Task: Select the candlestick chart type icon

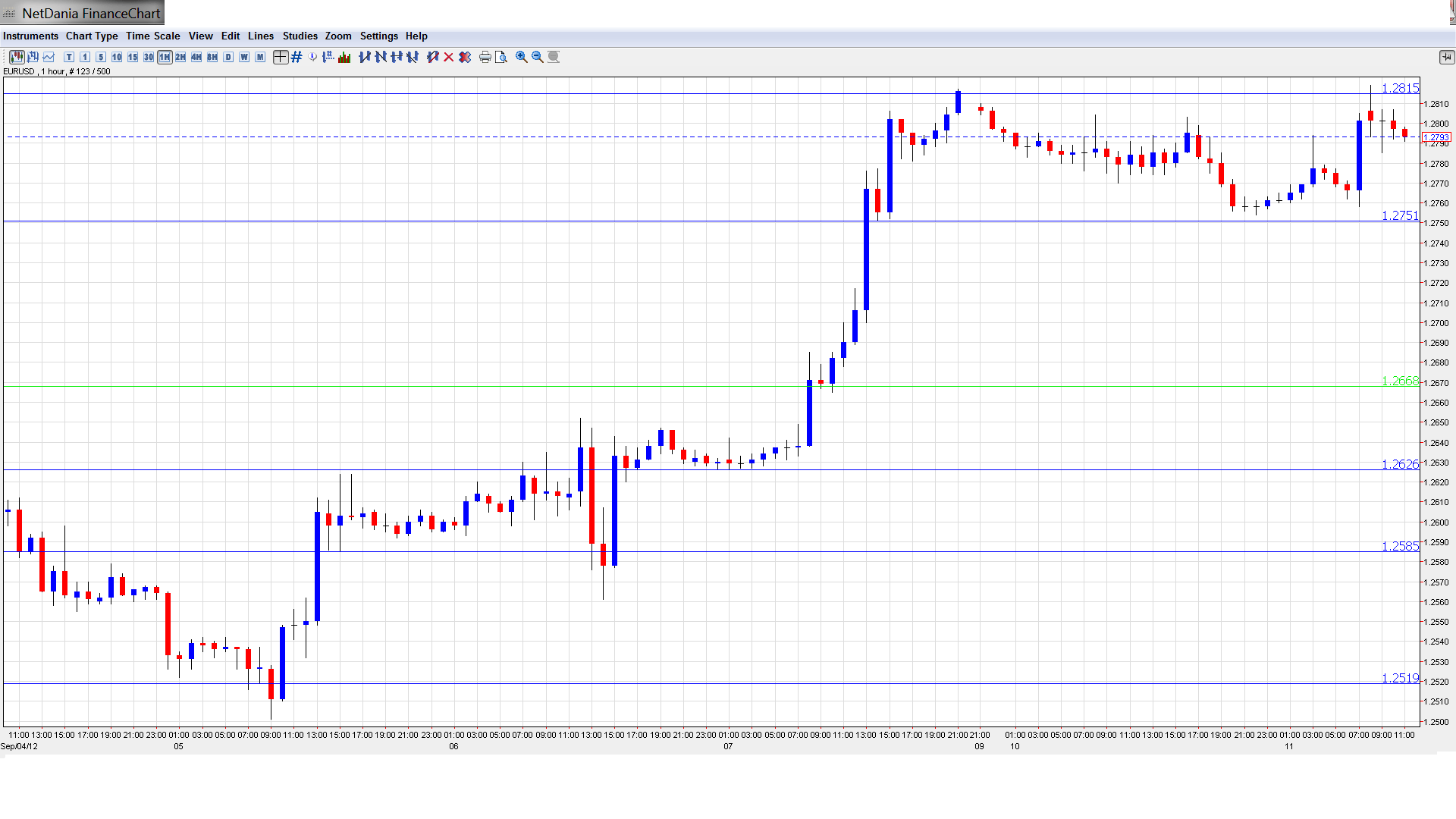Action: [x=17, y=57]
